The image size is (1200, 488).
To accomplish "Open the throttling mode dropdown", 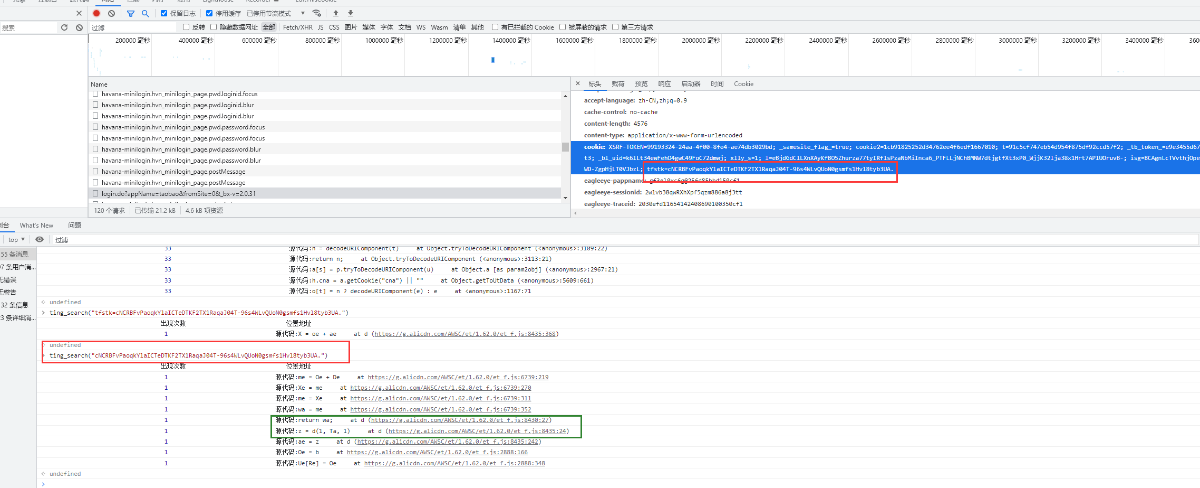I will [275, 13].
